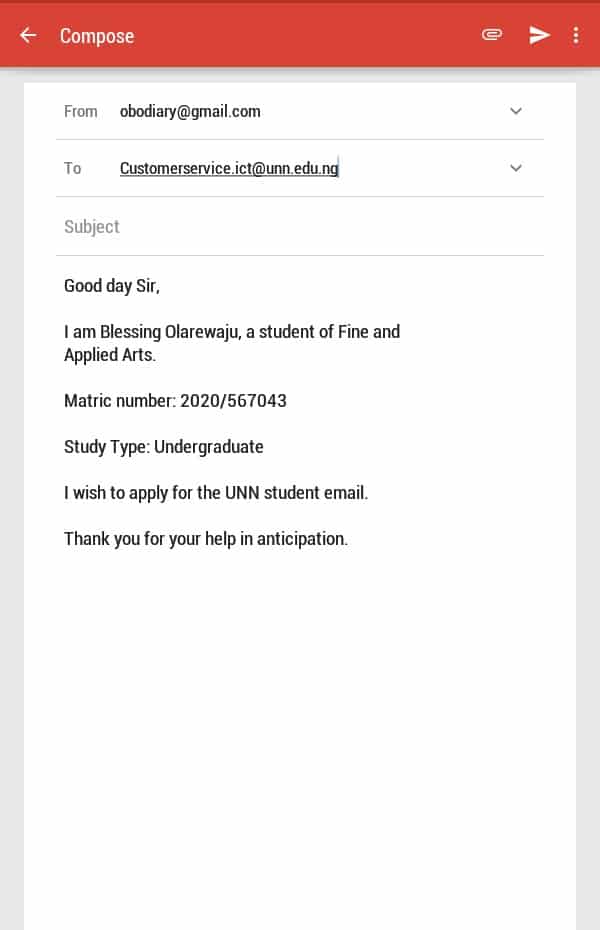Click the 'Study Type: Undergraduate' line
600x930 pixels.
click(x=164, y=447)
